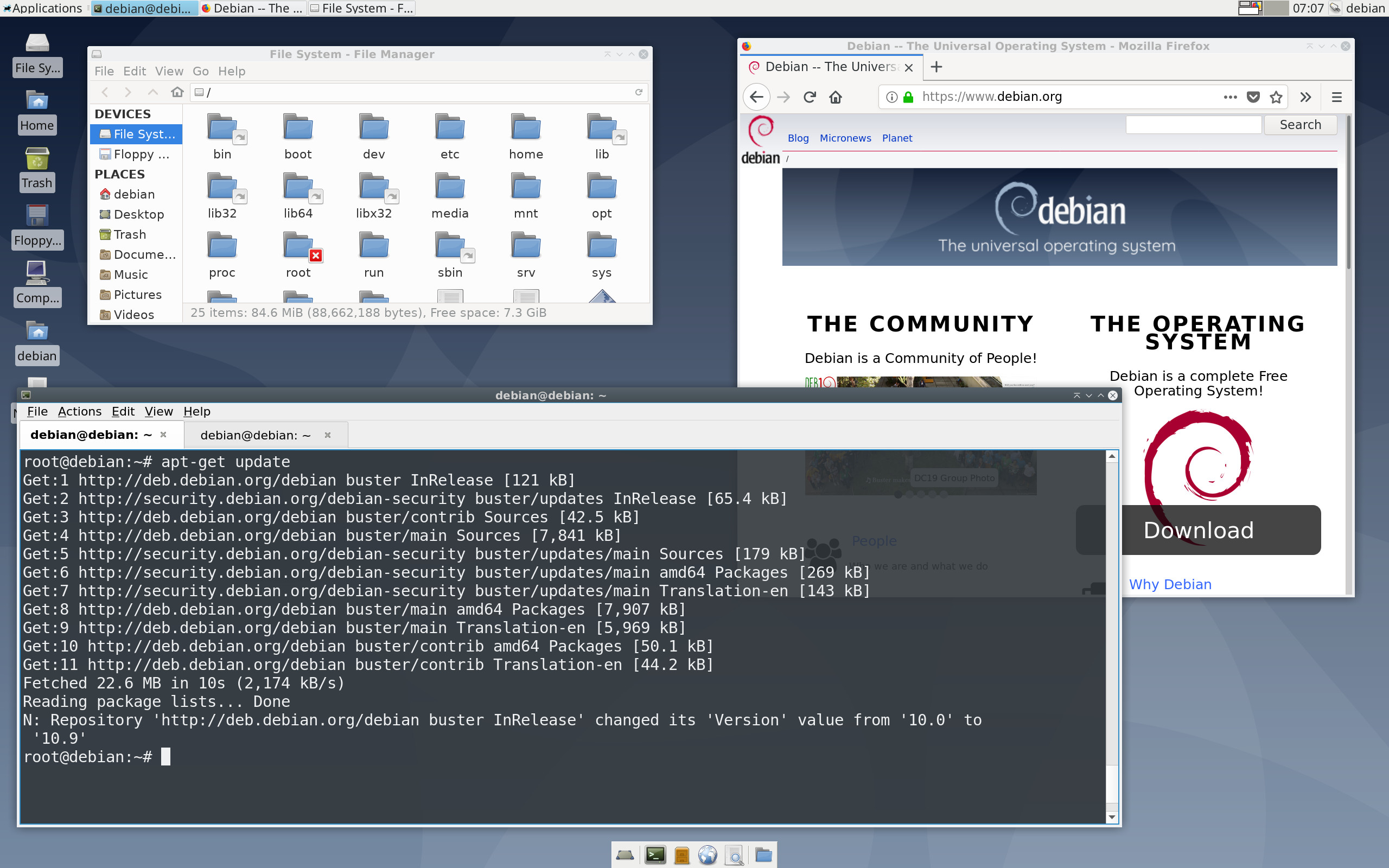
Task: Click the File Manager path field
Action: pyautogui.click(x=419, y=92)
